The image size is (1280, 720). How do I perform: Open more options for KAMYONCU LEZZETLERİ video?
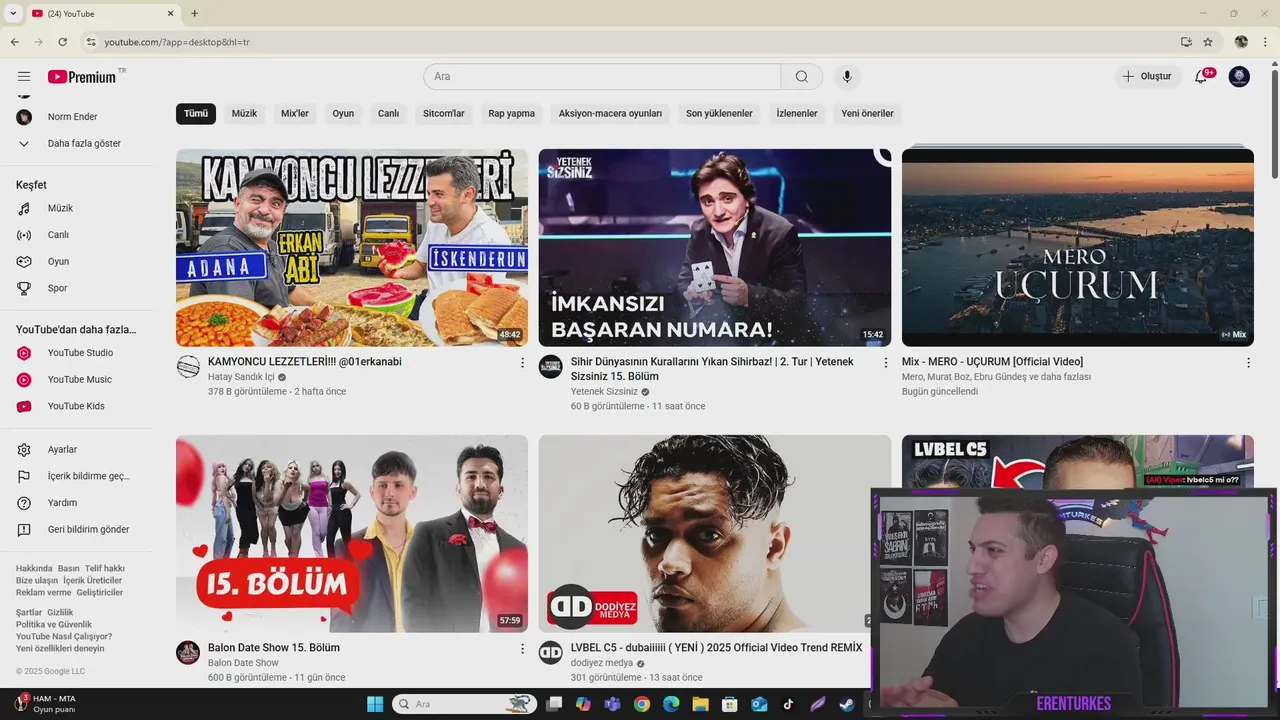click(x=522, y=363)
